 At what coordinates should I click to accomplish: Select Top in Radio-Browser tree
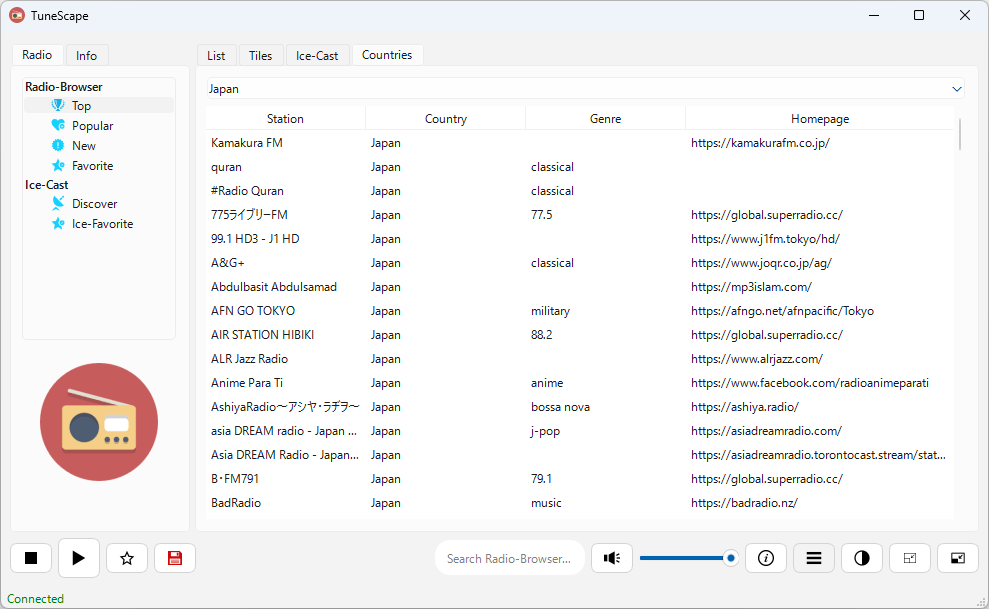click(81, 105)
